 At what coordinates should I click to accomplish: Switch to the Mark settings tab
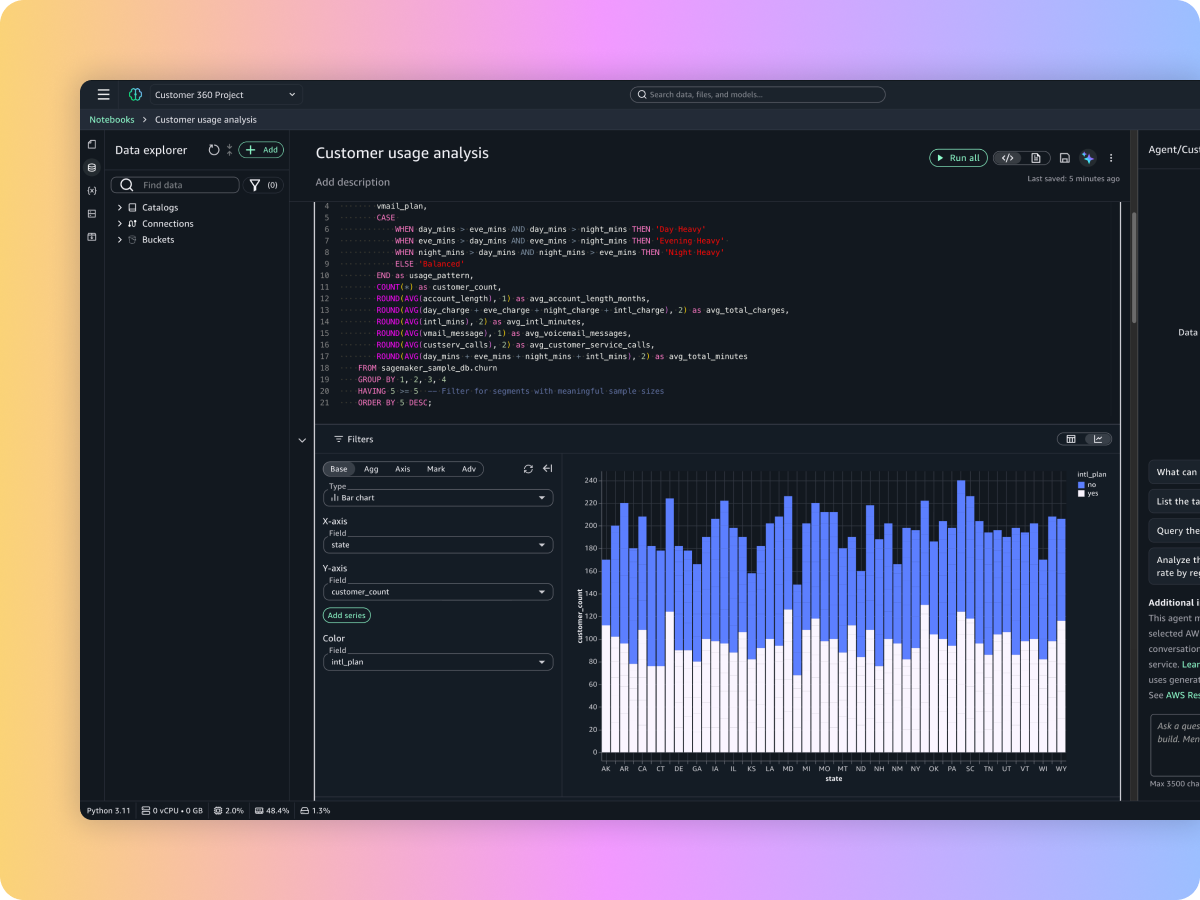[x=436, y=469]
